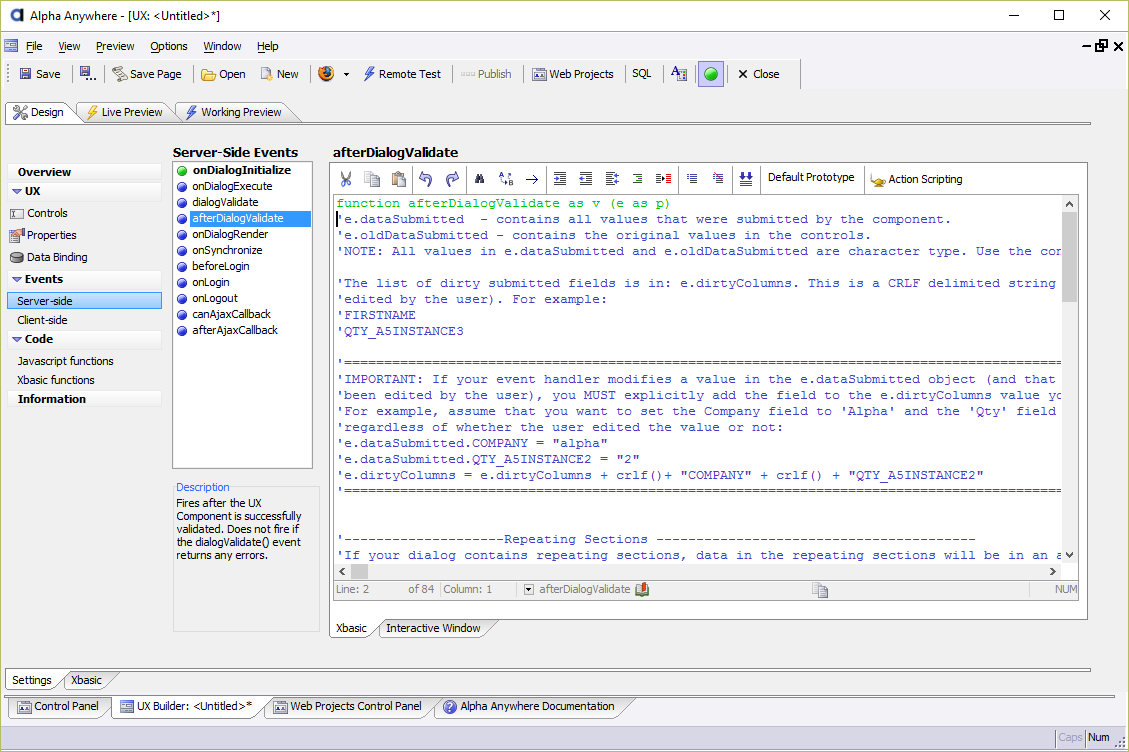1129x752 pixels.
Task: Click the Copy icon in the editor toolbar
Action: 372,179
